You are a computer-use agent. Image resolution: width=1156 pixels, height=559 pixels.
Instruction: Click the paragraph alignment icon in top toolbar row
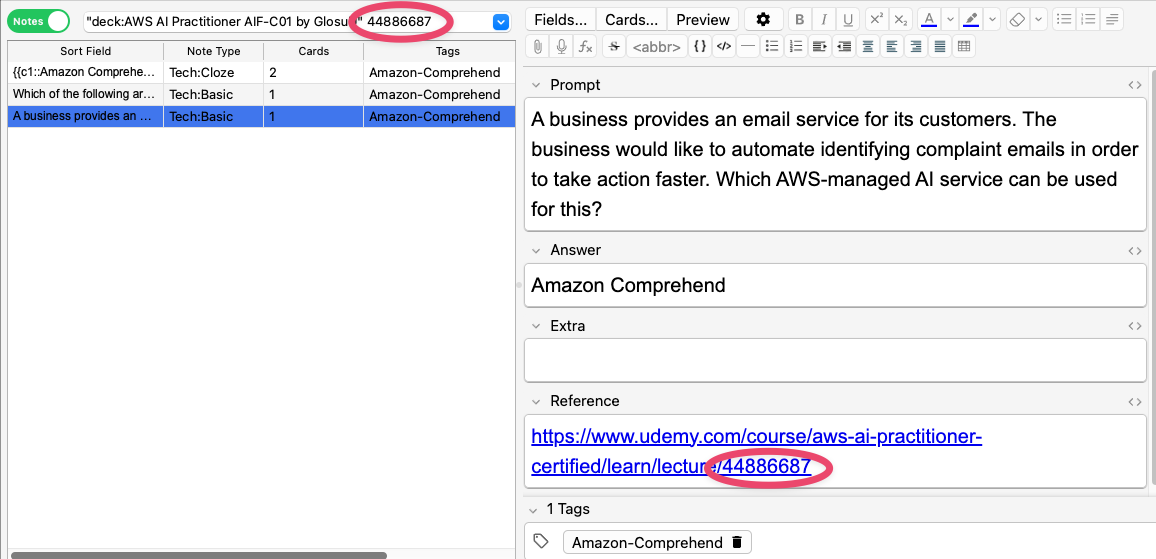tap(1112, 19)
